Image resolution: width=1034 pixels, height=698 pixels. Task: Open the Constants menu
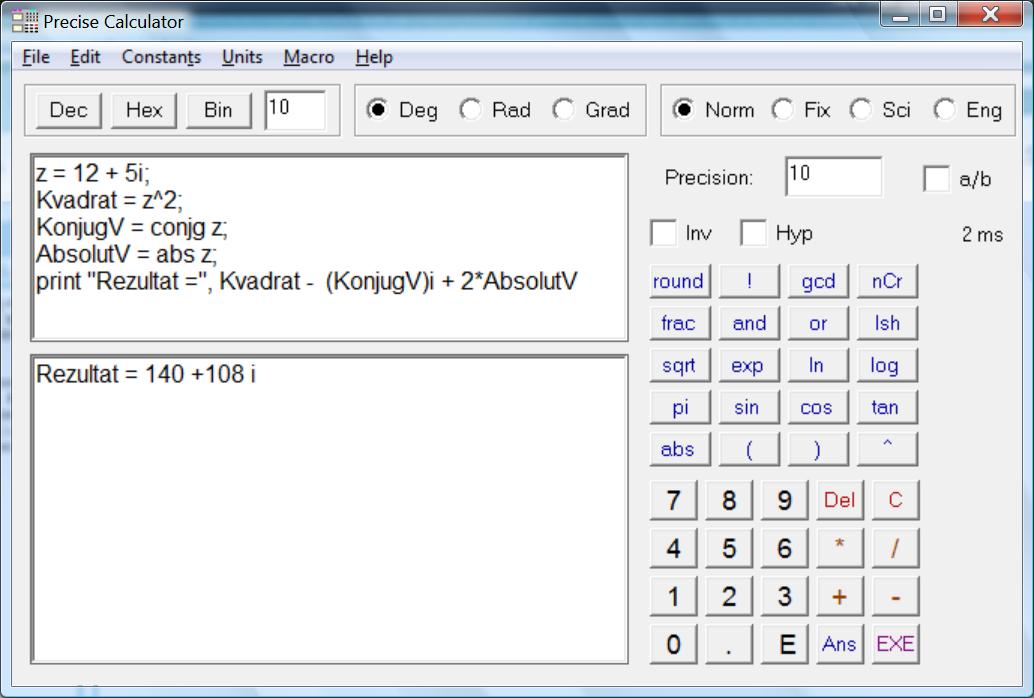click(x=161, y=57)
